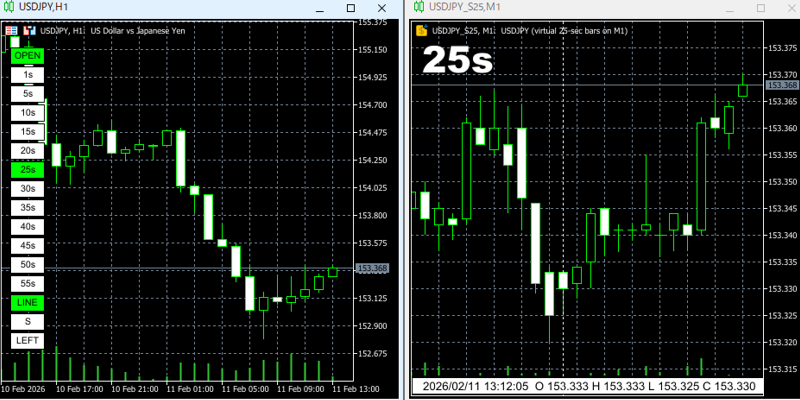800x400 pixels.
Task: Choose the 5s interval button
Action: coord(27,94)
